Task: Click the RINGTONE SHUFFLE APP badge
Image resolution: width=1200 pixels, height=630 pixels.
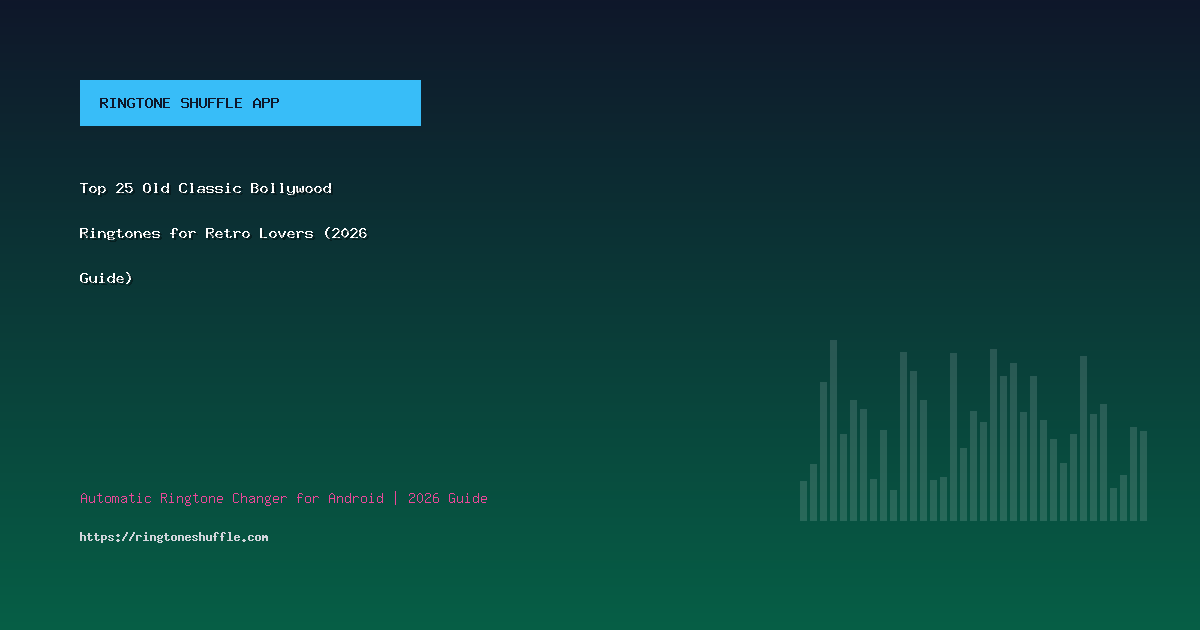Action: (x=250, y=103)
